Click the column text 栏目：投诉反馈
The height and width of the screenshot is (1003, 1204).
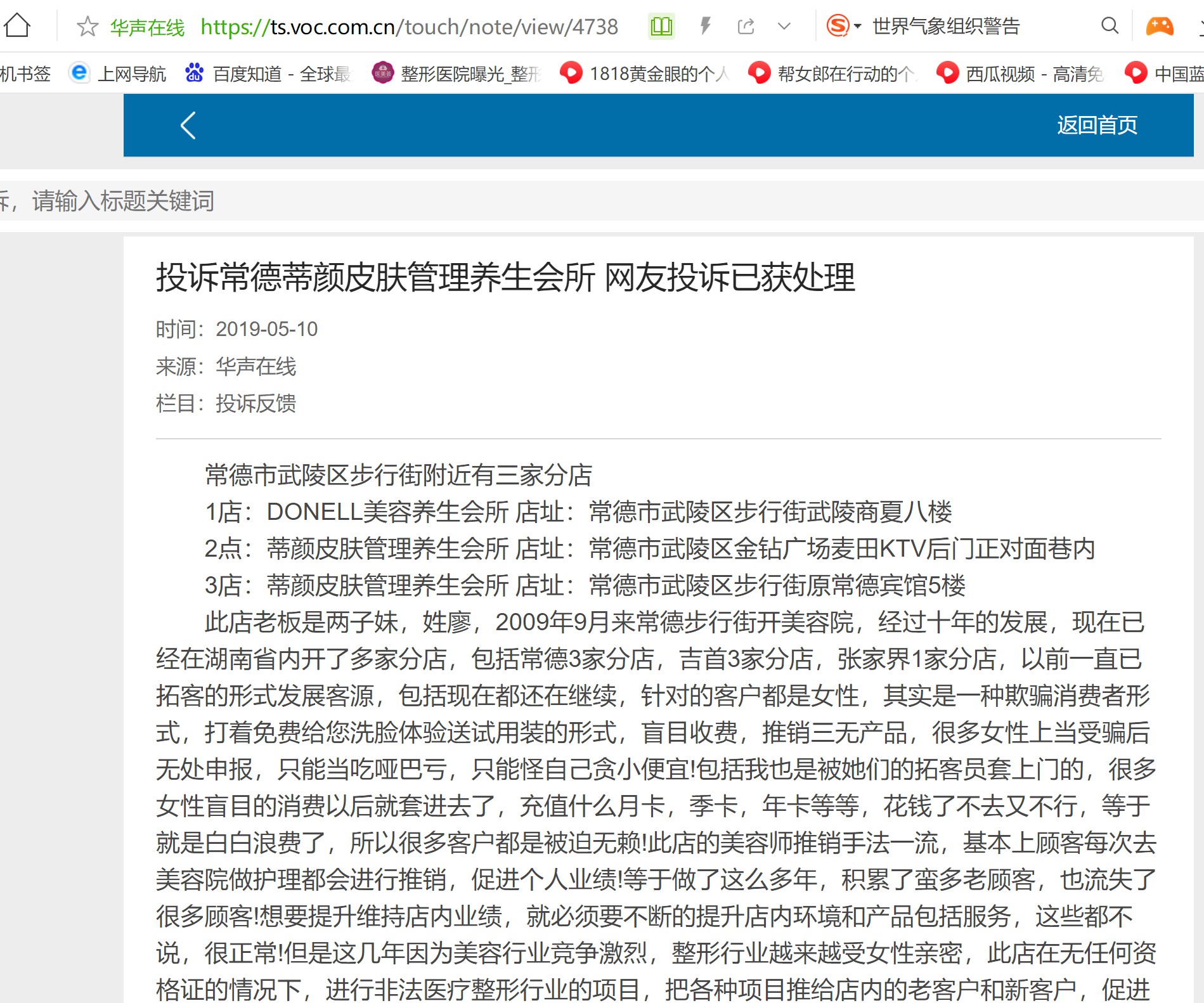(226, 403)
